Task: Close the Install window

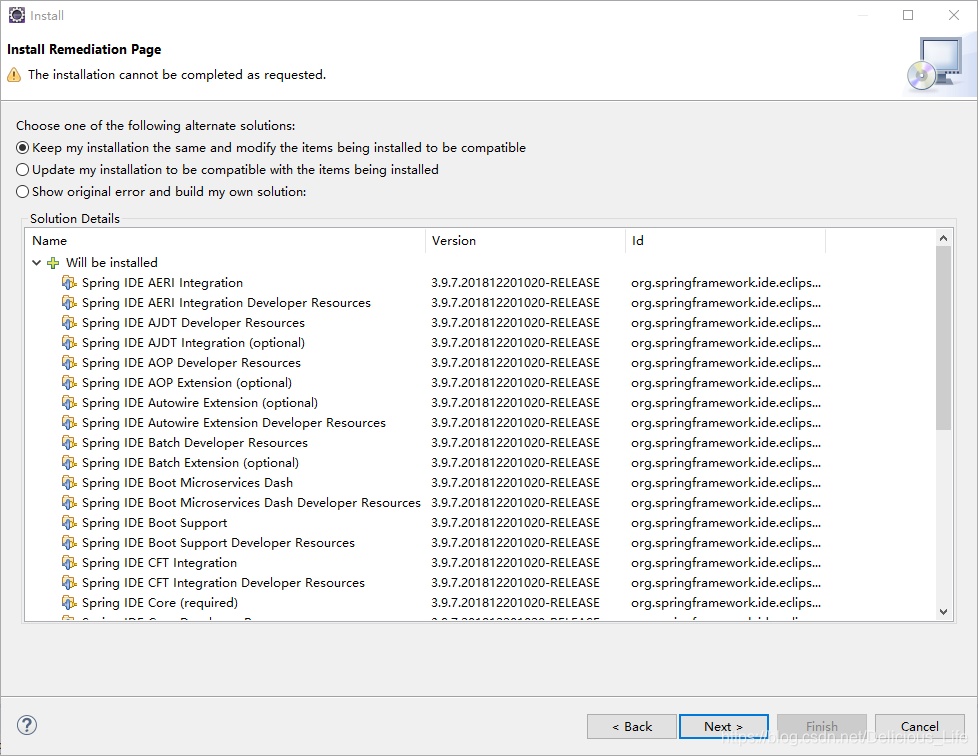Action: pyautogui.click(x=954, y=15)
